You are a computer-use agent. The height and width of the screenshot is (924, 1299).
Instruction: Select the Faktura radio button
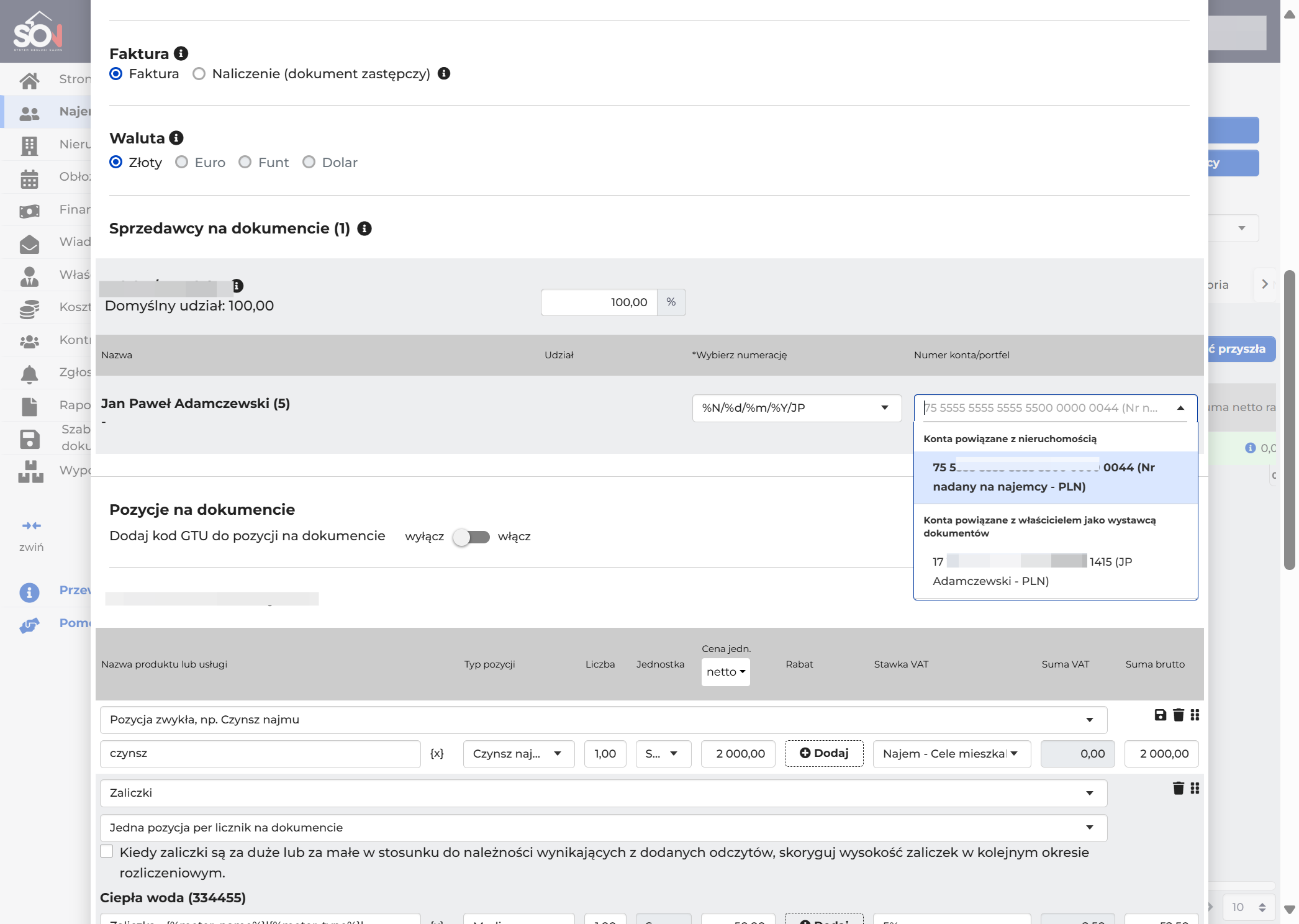[115, 74]
